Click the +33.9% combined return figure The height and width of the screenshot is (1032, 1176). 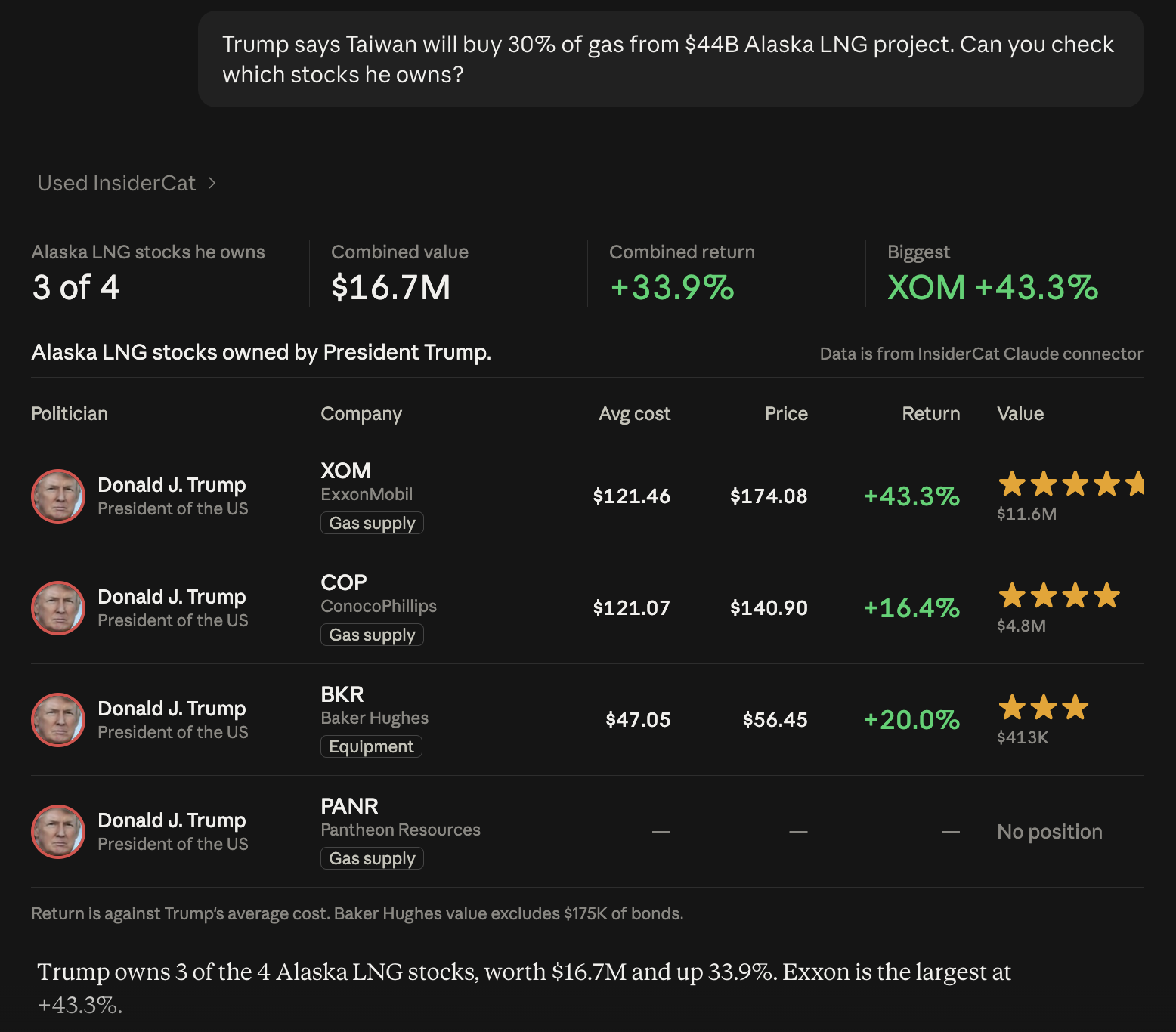(x=672, y=287)
